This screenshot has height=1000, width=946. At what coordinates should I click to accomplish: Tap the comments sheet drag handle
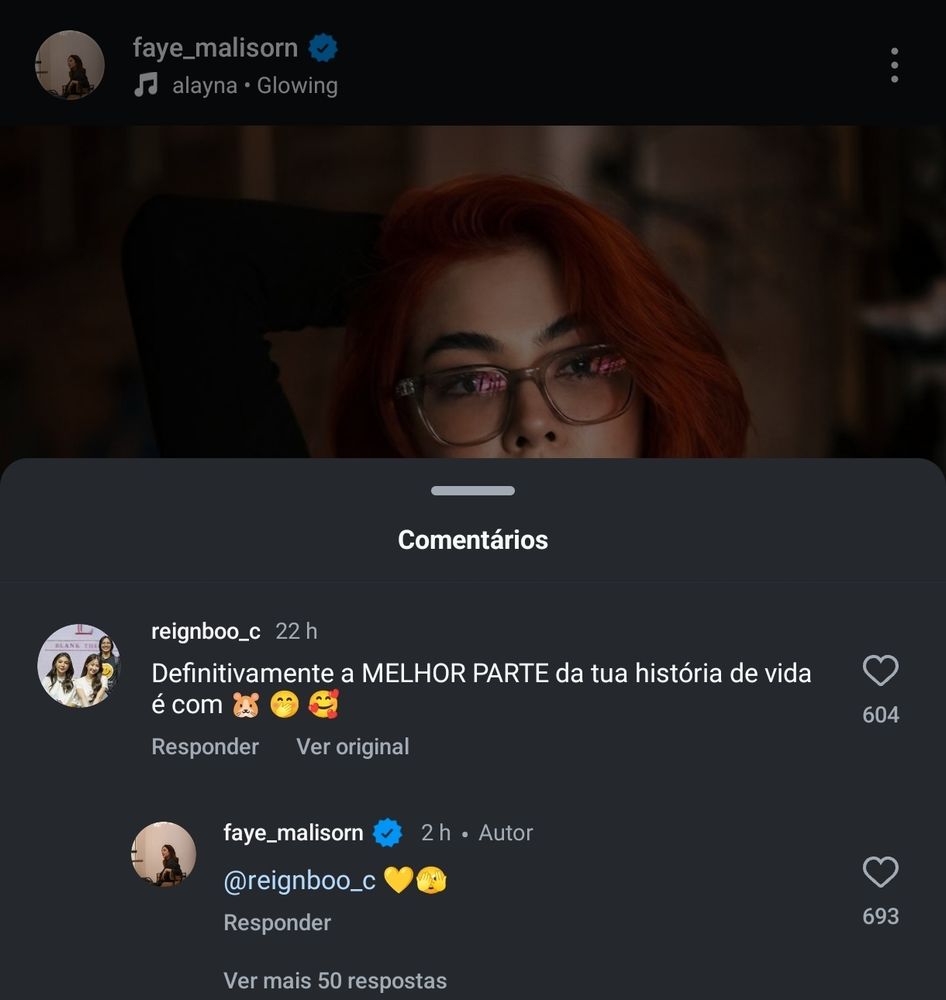(473, 490)
